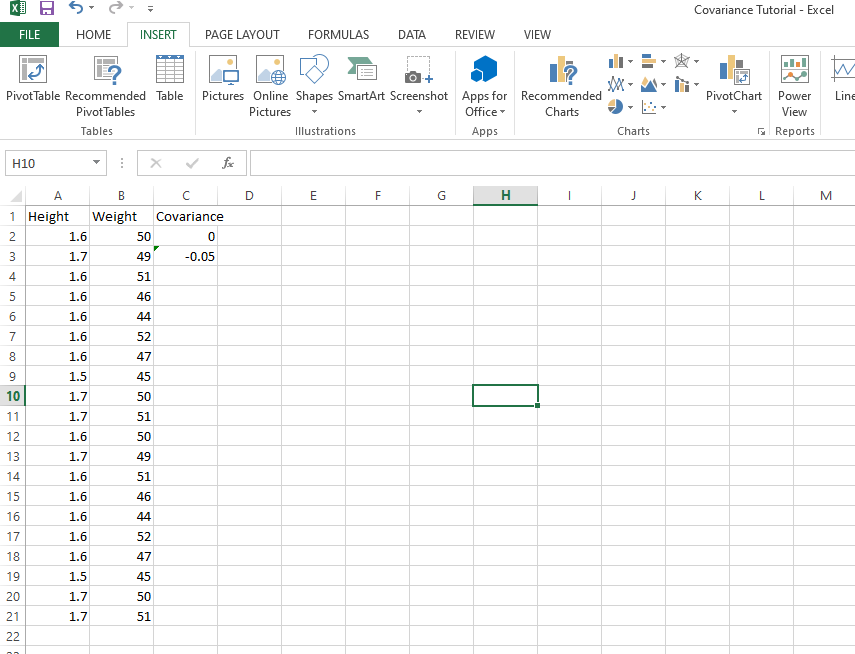Open the Customize Quick Access Toolbar menu

point(150,9)
